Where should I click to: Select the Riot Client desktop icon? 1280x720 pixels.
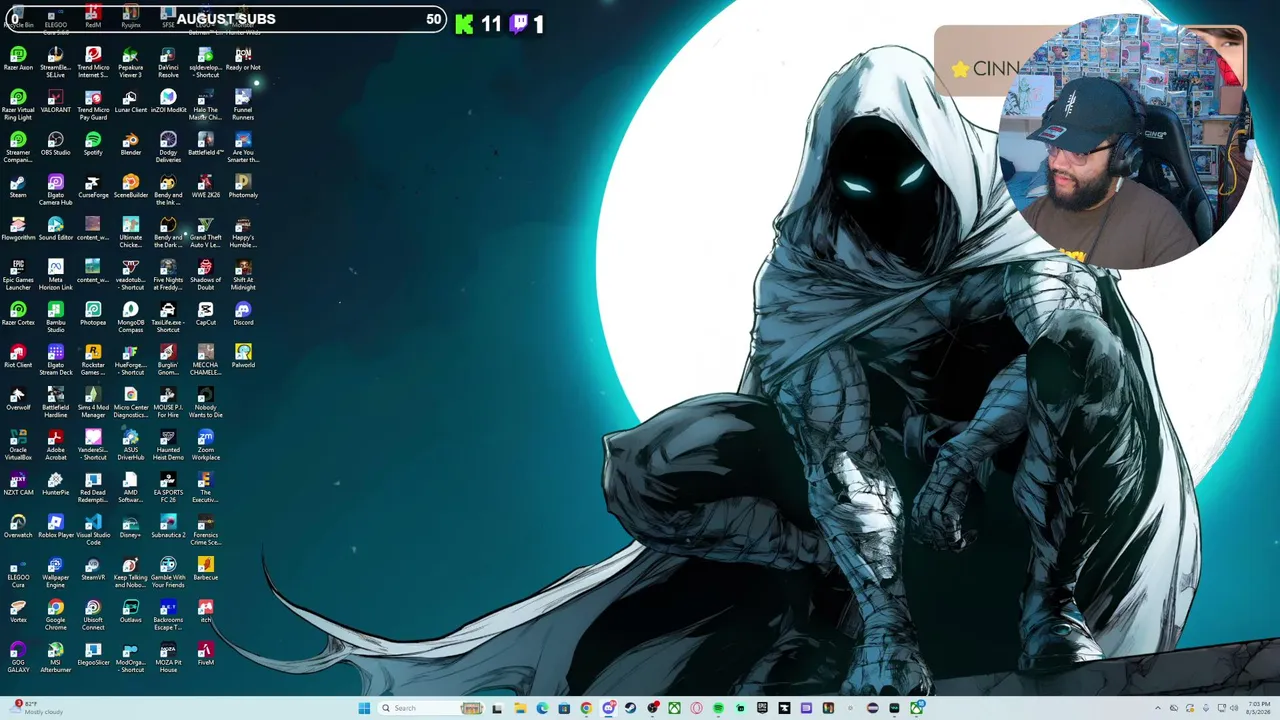[x=18, y=357]
